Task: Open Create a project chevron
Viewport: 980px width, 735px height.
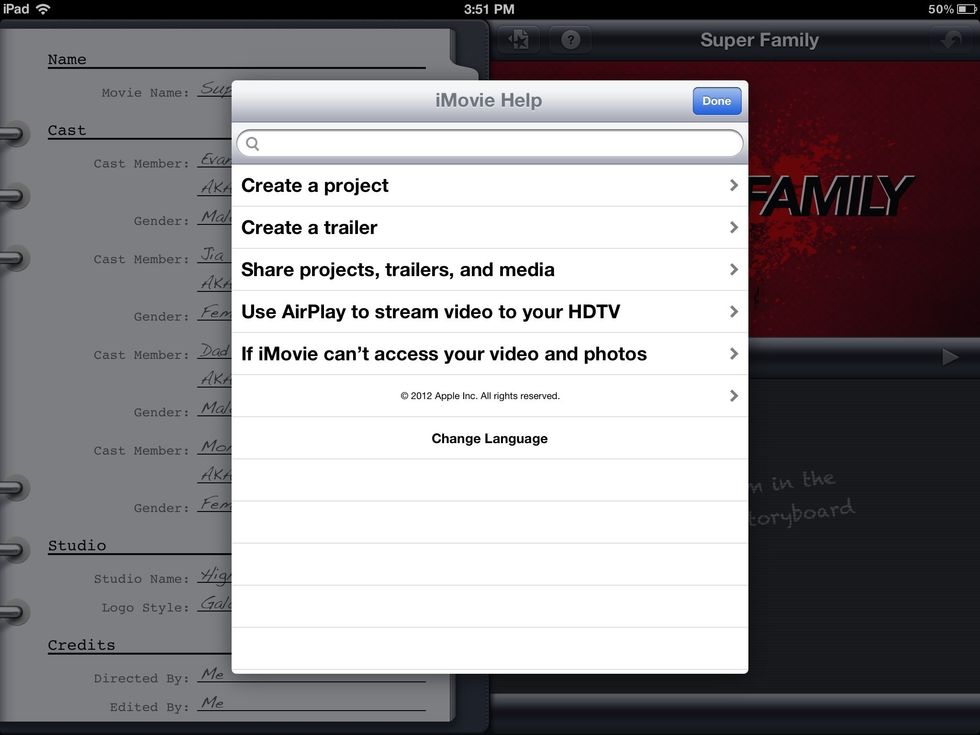Action: pos(733,186)
